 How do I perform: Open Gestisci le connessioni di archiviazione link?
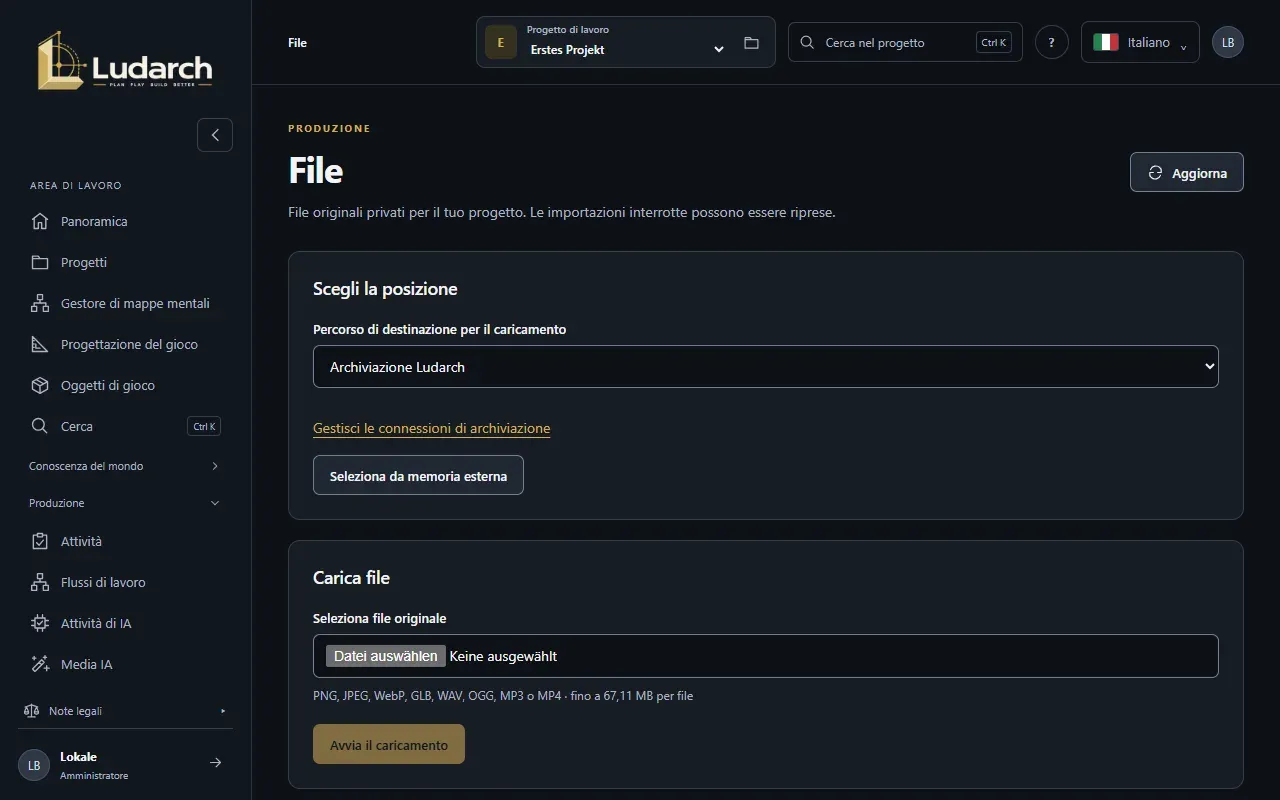pos(432,428)
